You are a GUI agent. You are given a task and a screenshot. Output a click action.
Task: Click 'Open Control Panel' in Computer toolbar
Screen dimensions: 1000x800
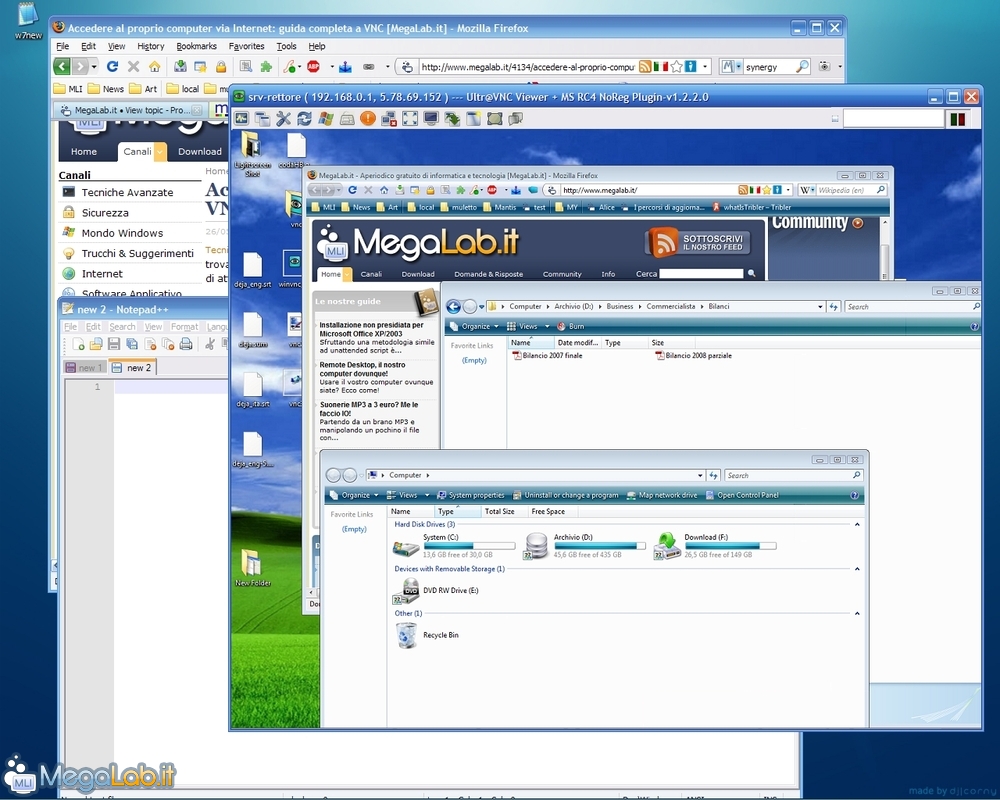742,495
